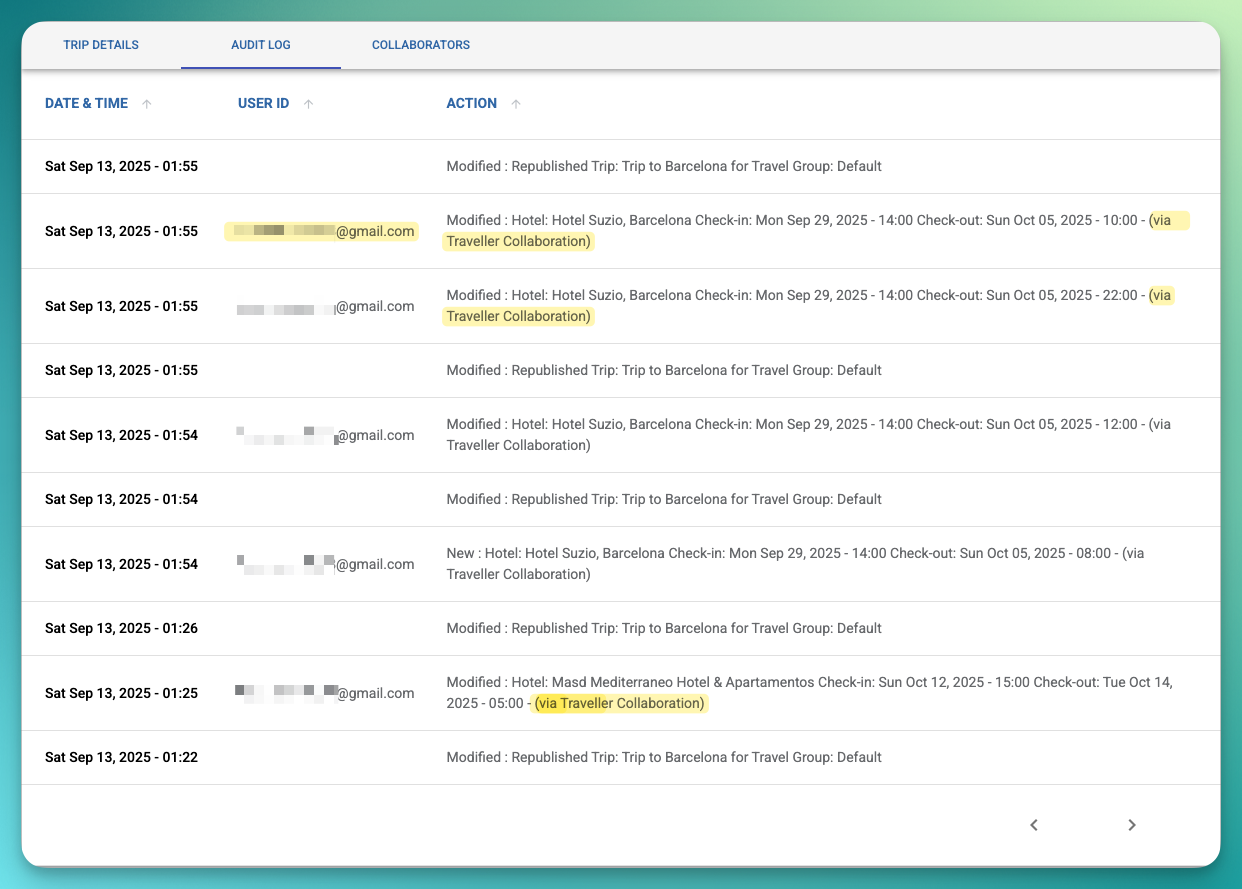Sort by the Date & Time column header
Screen dimensions: 1242x889
(86, 103)
